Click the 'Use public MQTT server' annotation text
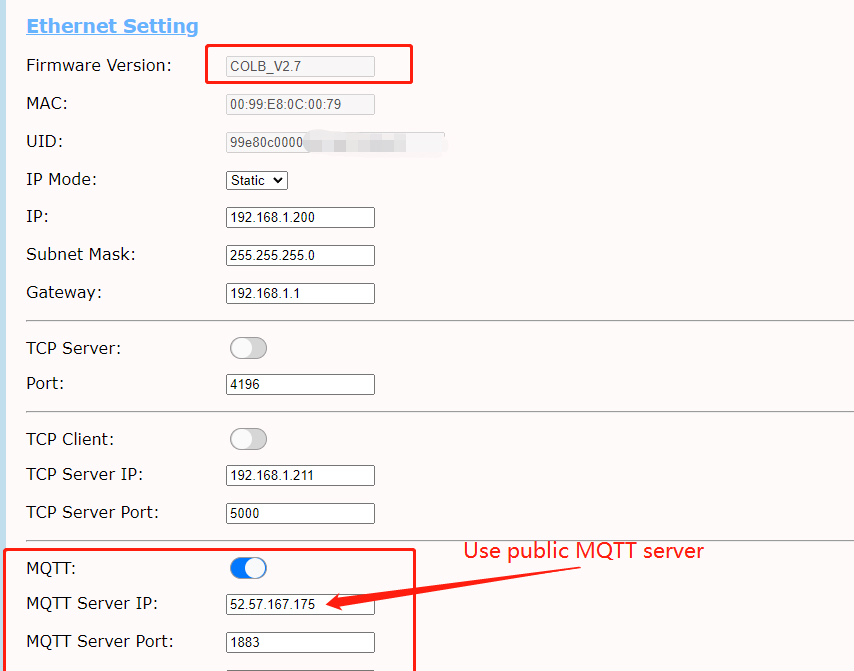The height and width of the screenshot is (671, 854). [x=583, y=551]
